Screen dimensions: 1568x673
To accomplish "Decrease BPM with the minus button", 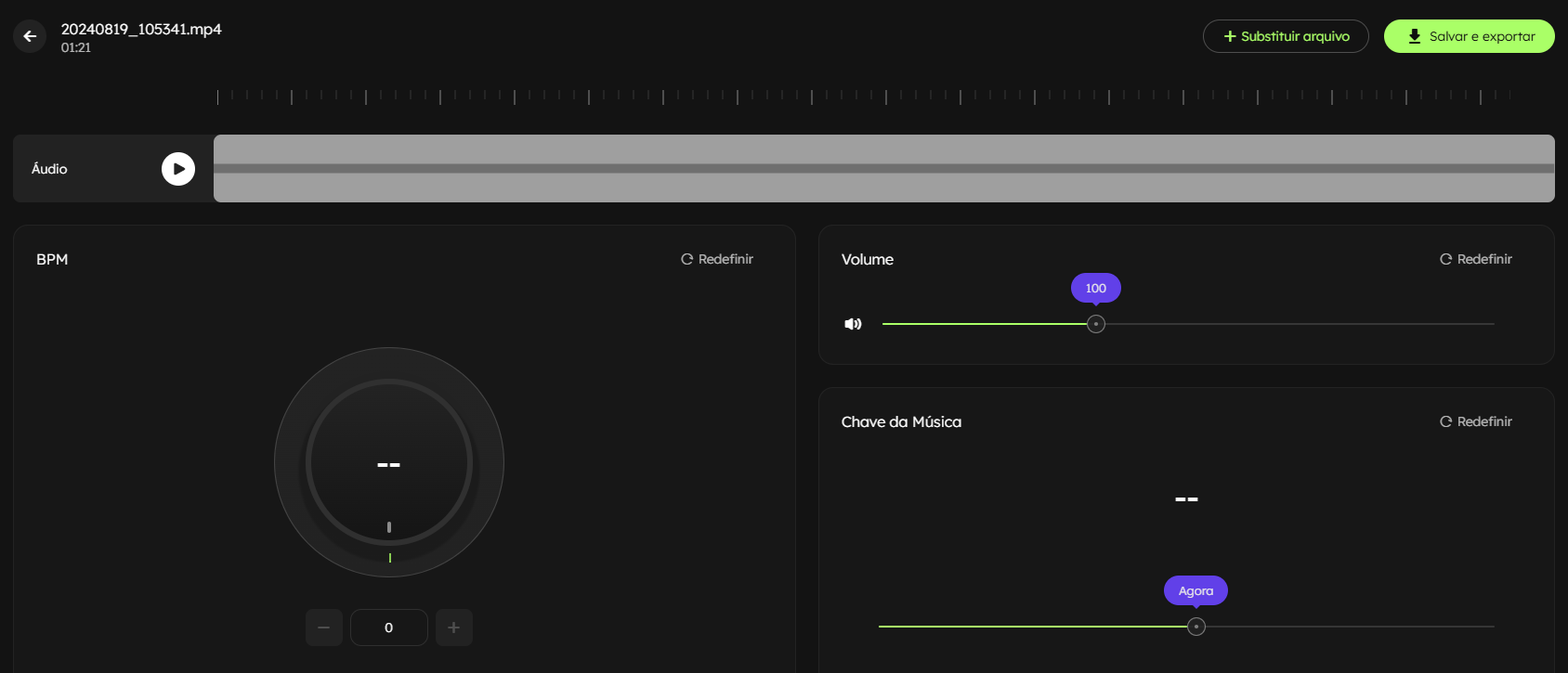I will pos(324,628).
